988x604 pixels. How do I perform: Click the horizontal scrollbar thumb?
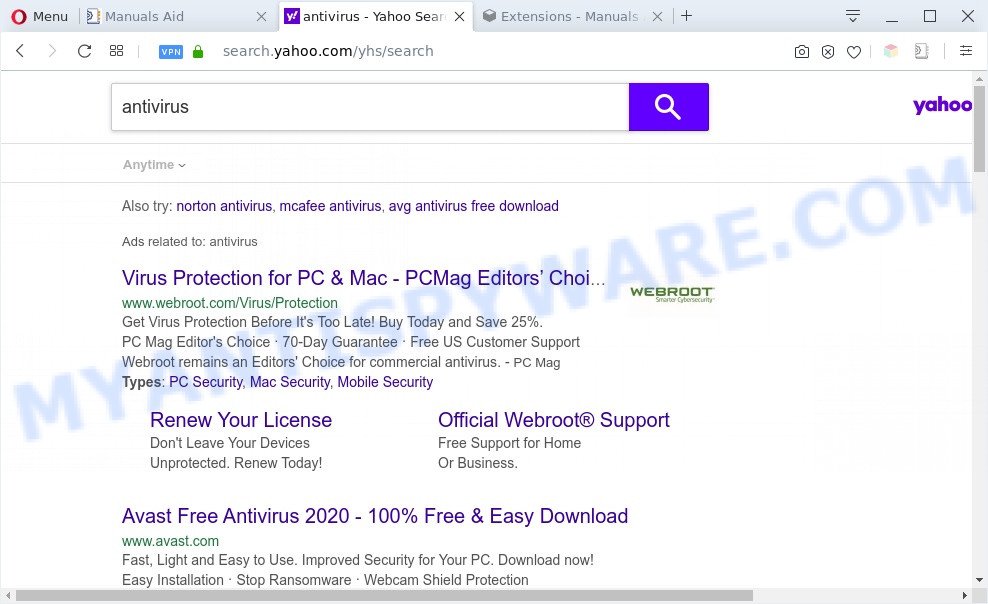(x=384, y=595)
